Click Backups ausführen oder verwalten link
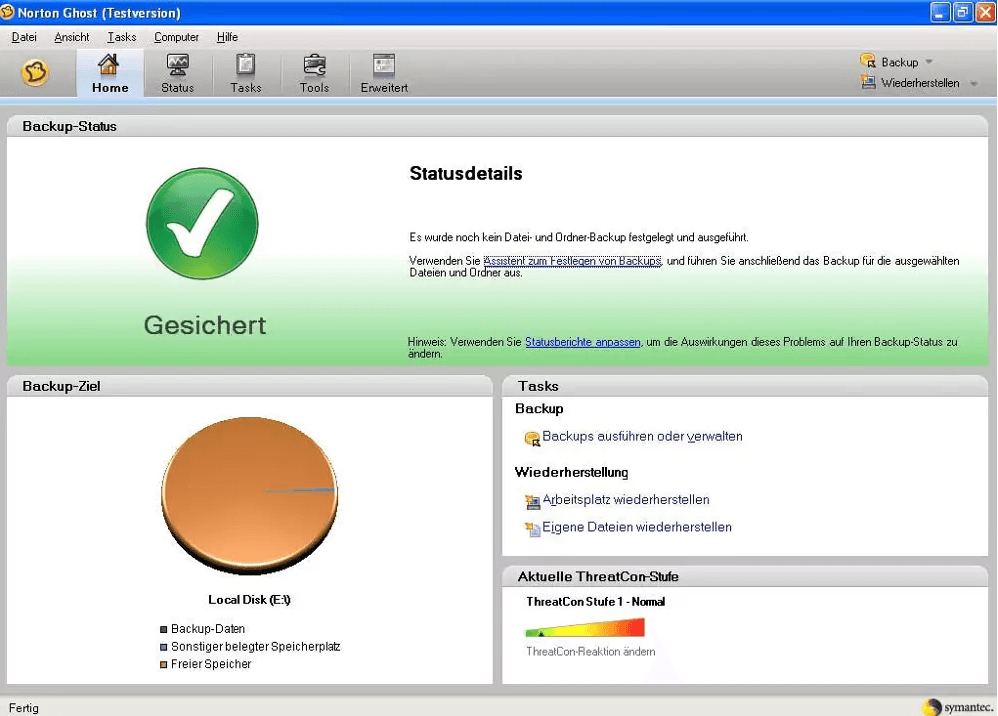Image resolution: width=998 pixels, height=716 pixels. tap(642, 436)
